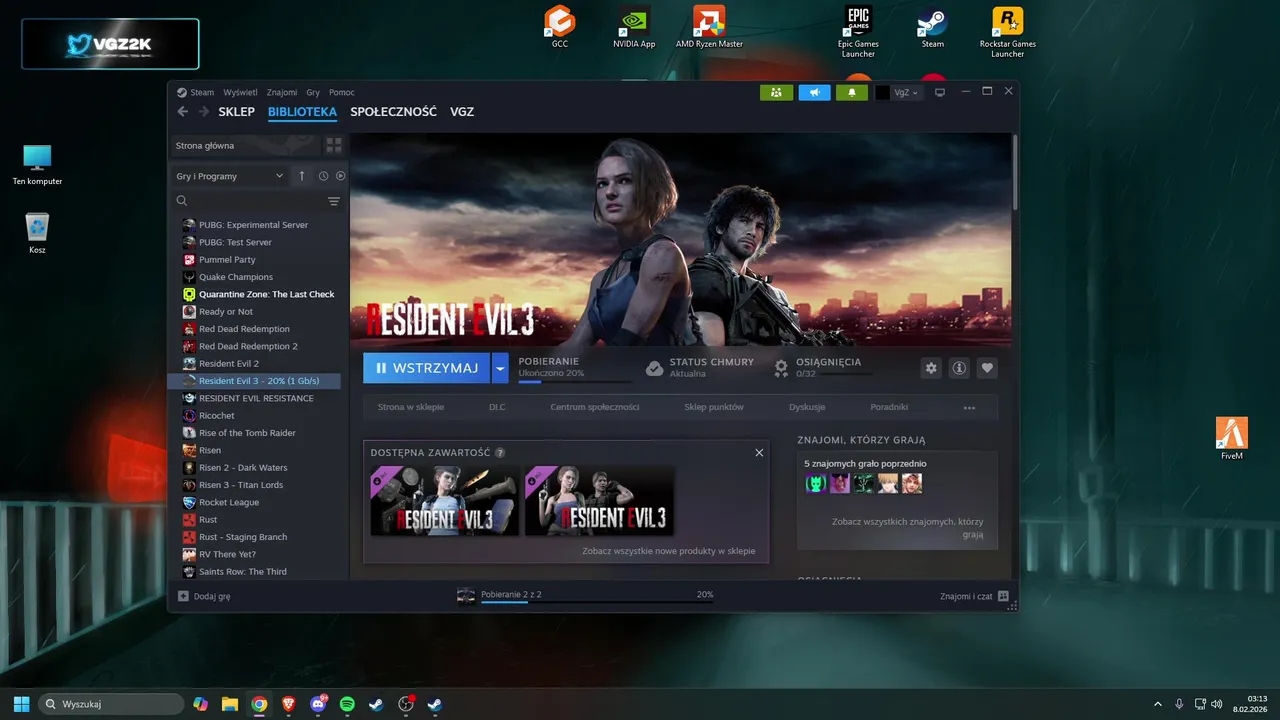Add Resident Evil 3 to favorites heart
This screenshot has height=720, width=1280.
pyautogui.click(x=987, y=368)
